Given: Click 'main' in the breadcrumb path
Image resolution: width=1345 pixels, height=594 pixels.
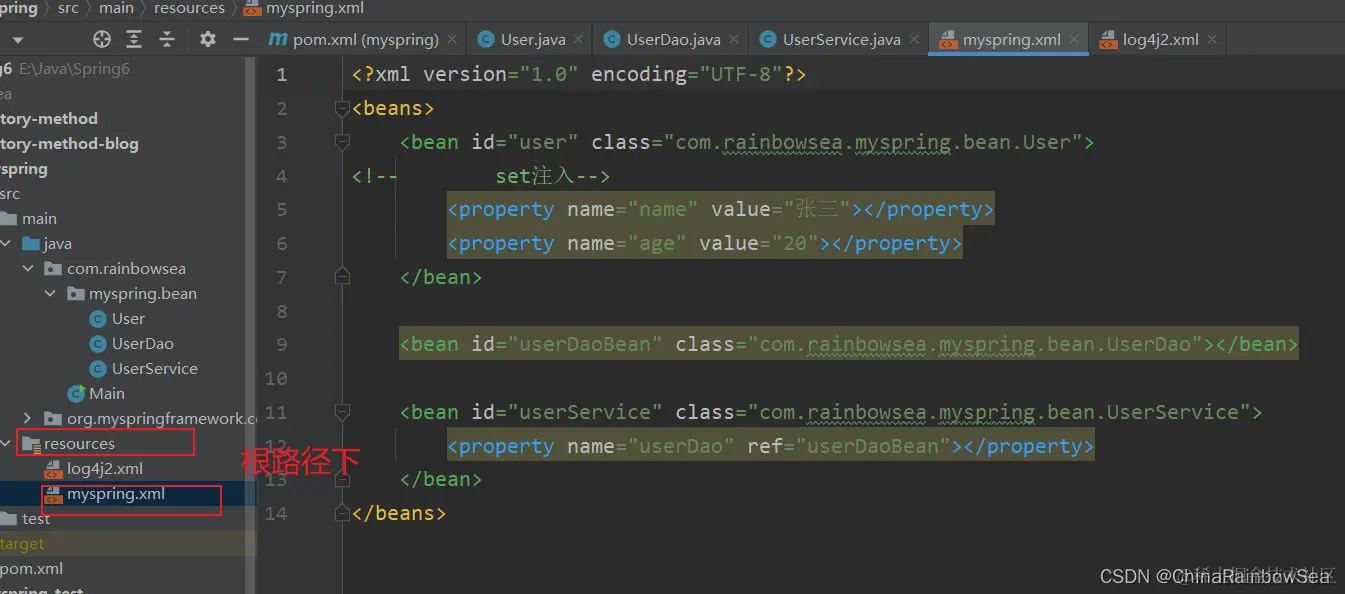Looking at the screenshot, I should coord(116,8).
